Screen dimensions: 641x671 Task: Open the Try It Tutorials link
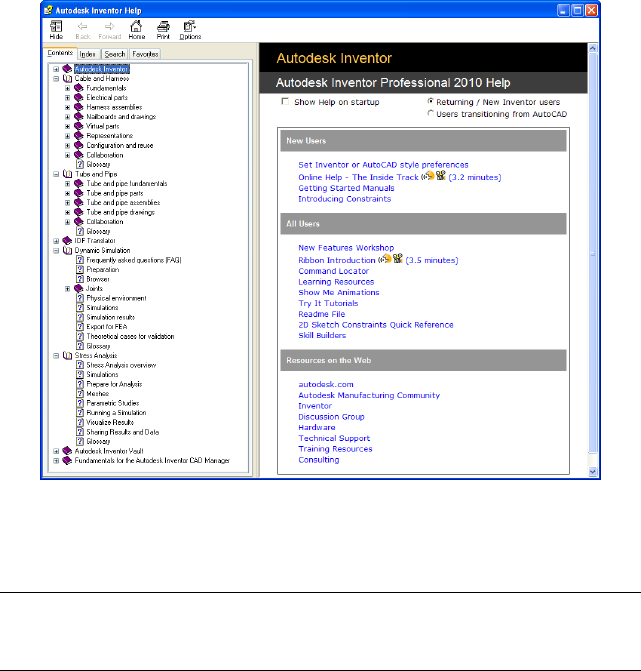(x=328, y=303)
